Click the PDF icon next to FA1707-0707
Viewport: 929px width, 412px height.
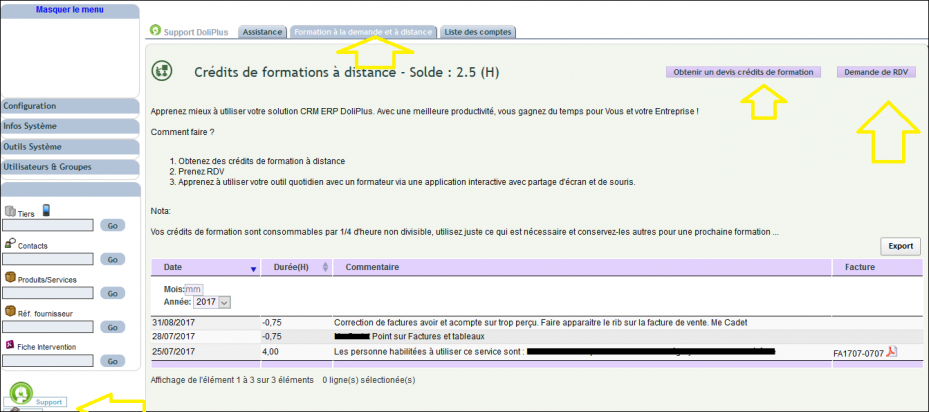(891, 352)
